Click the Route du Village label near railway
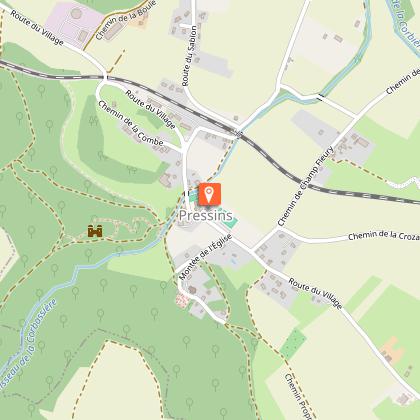 (150, 109)
